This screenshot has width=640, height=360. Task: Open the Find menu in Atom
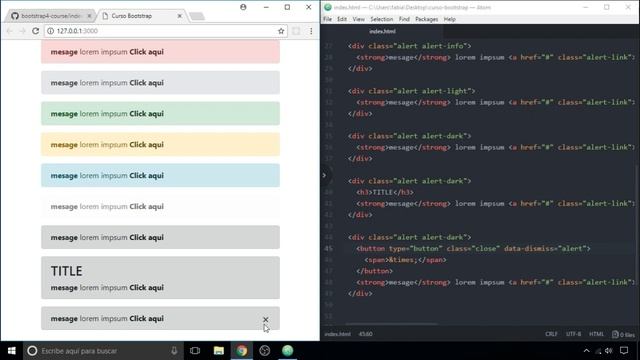pos(404,19)
